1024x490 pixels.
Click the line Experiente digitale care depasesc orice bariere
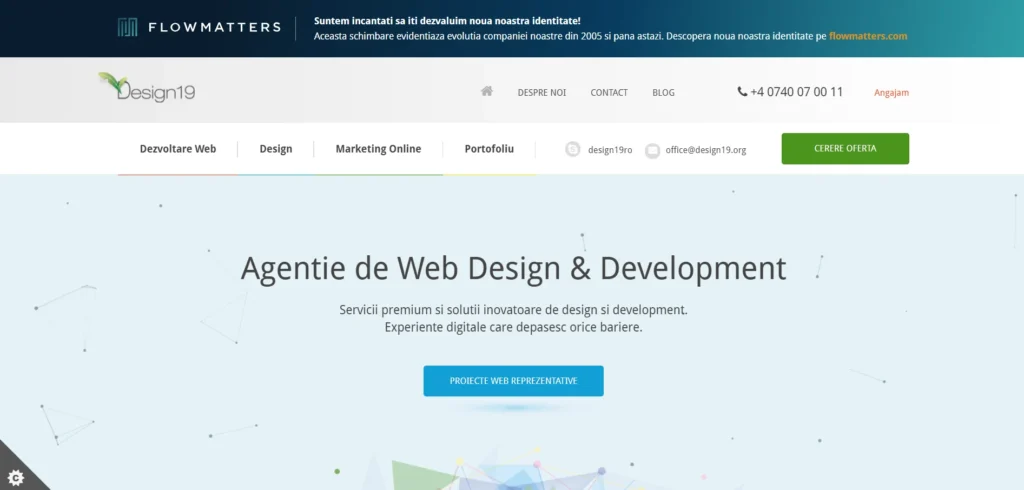point(513,327)
